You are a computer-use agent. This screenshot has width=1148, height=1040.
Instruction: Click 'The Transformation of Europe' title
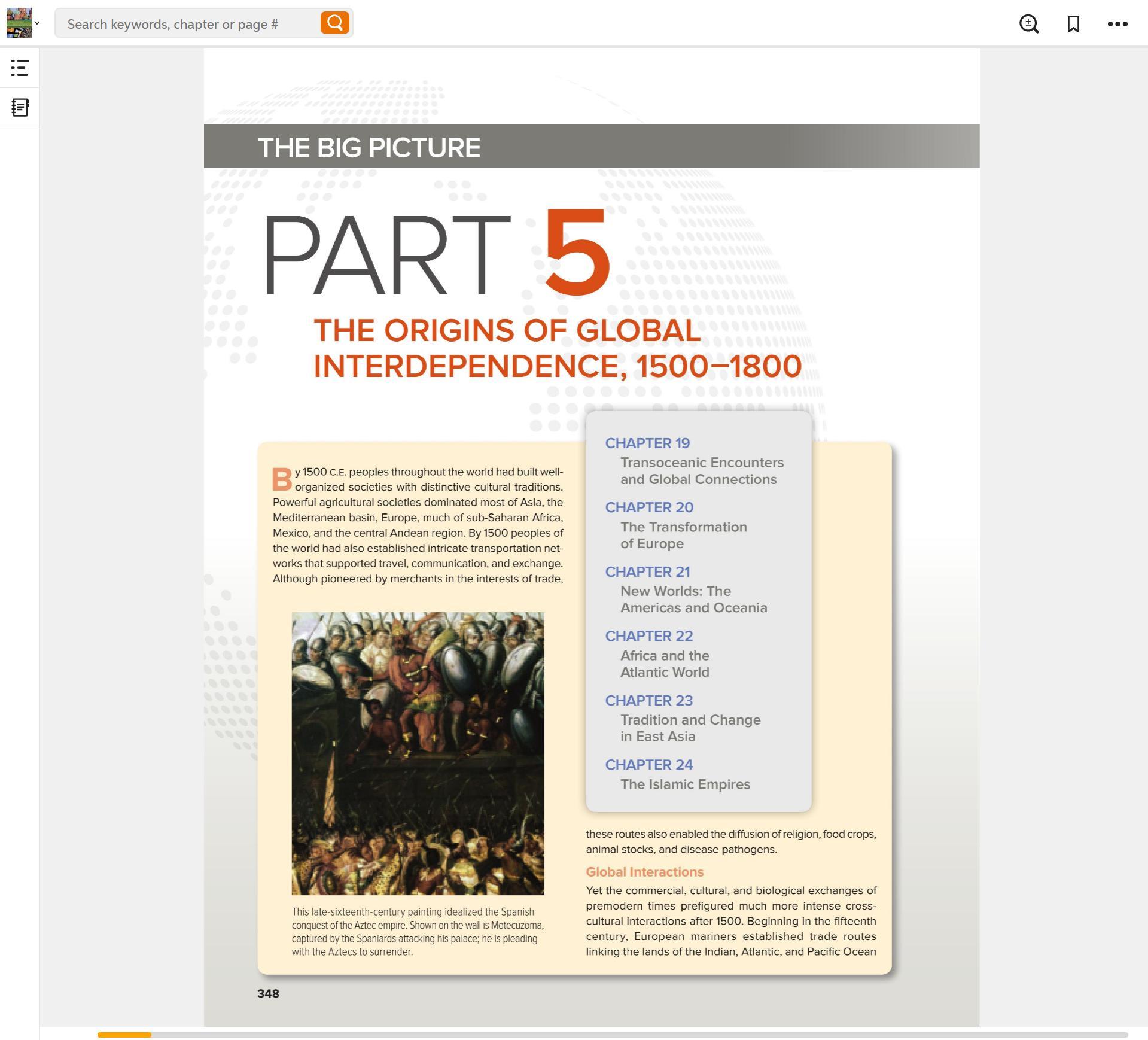683,536
